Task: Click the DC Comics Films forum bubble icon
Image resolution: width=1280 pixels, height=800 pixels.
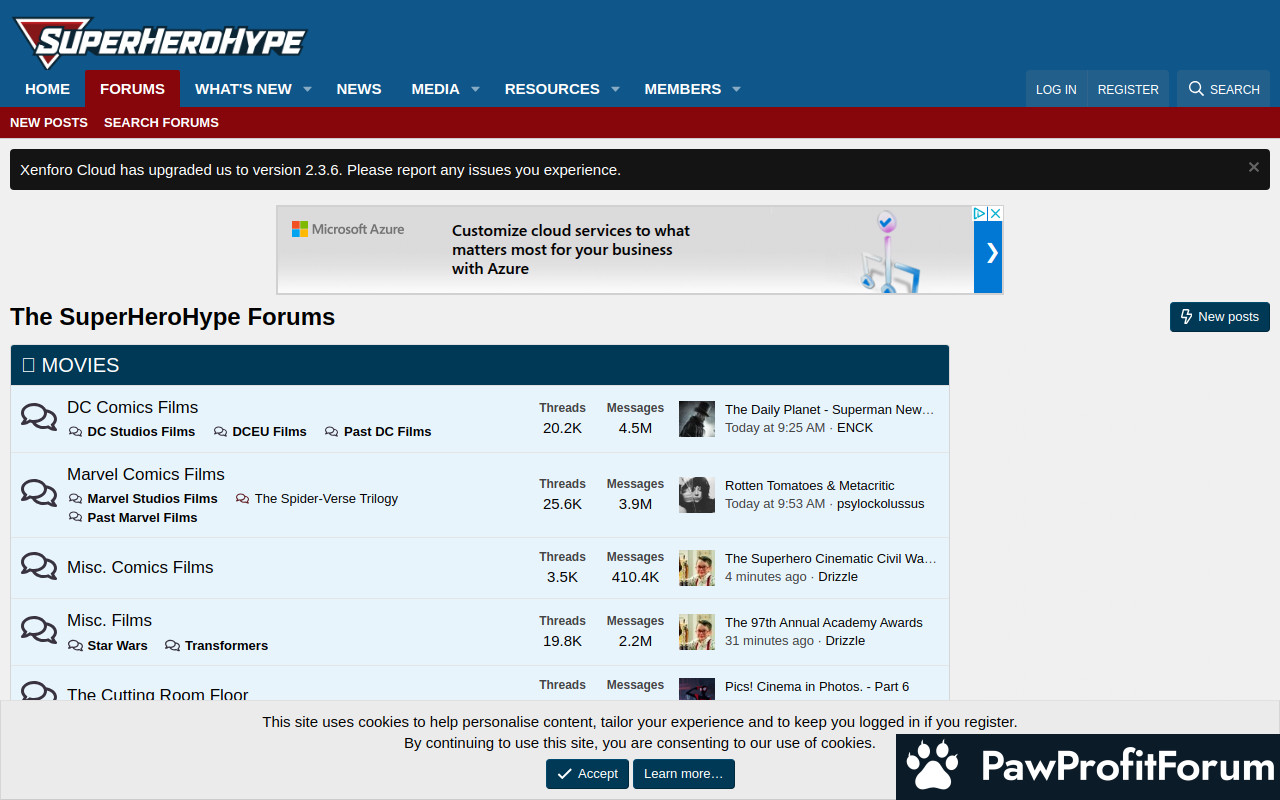Action: coord(39,418)
